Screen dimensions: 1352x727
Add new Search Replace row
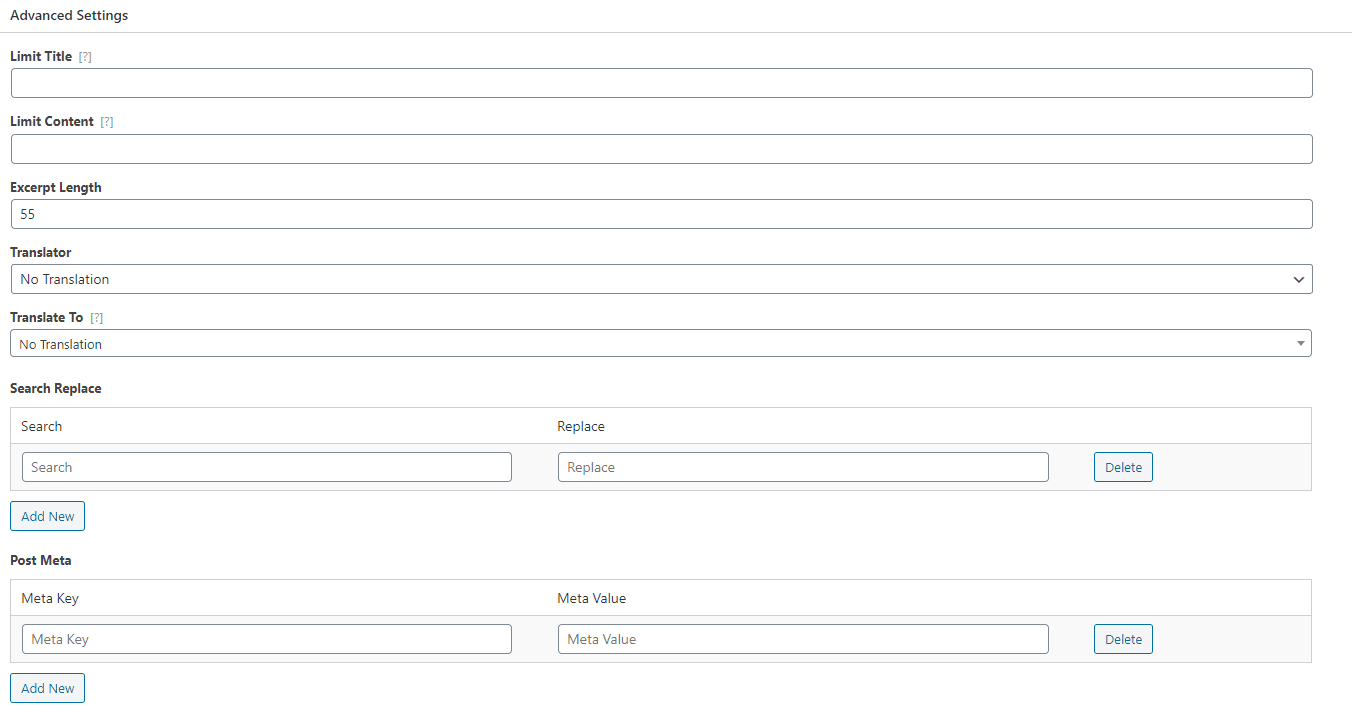[x=48, y=516]
